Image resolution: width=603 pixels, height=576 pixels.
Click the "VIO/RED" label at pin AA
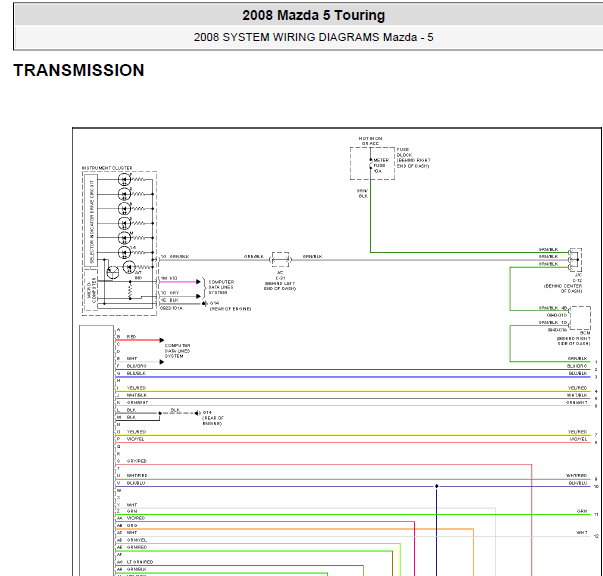[x=136, y=518]
